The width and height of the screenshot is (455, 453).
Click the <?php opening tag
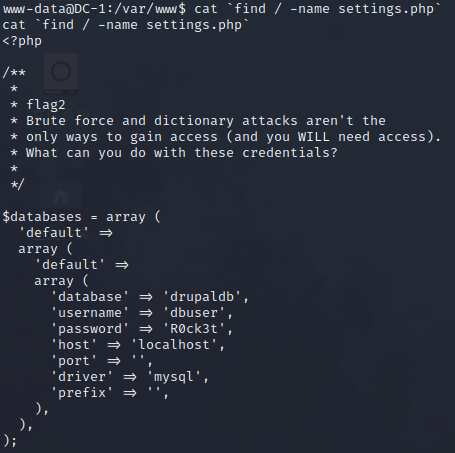[x=22, y=41]
